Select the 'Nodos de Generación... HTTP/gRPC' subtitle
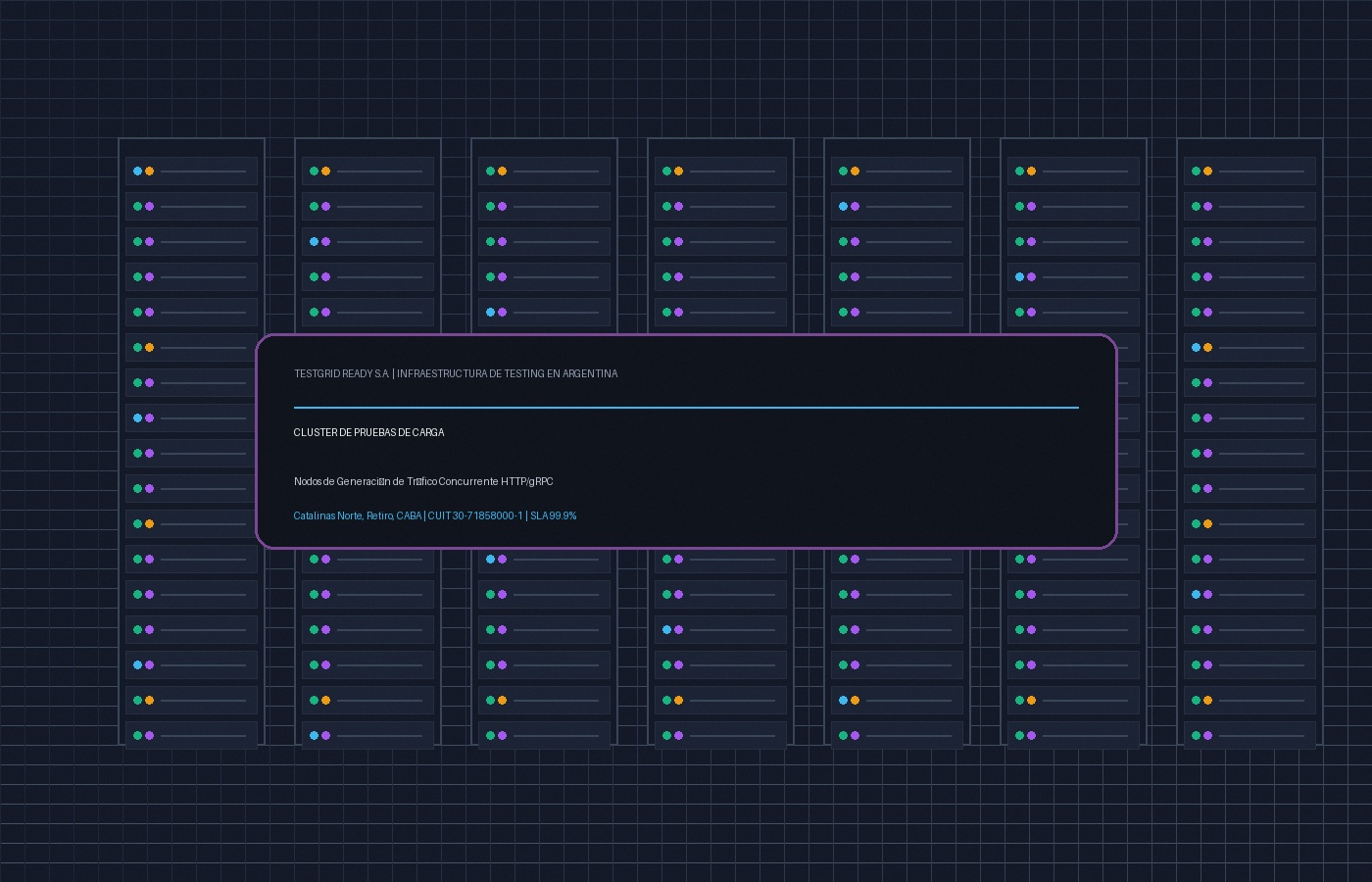 pyautogui.click(x=423, y=481)
